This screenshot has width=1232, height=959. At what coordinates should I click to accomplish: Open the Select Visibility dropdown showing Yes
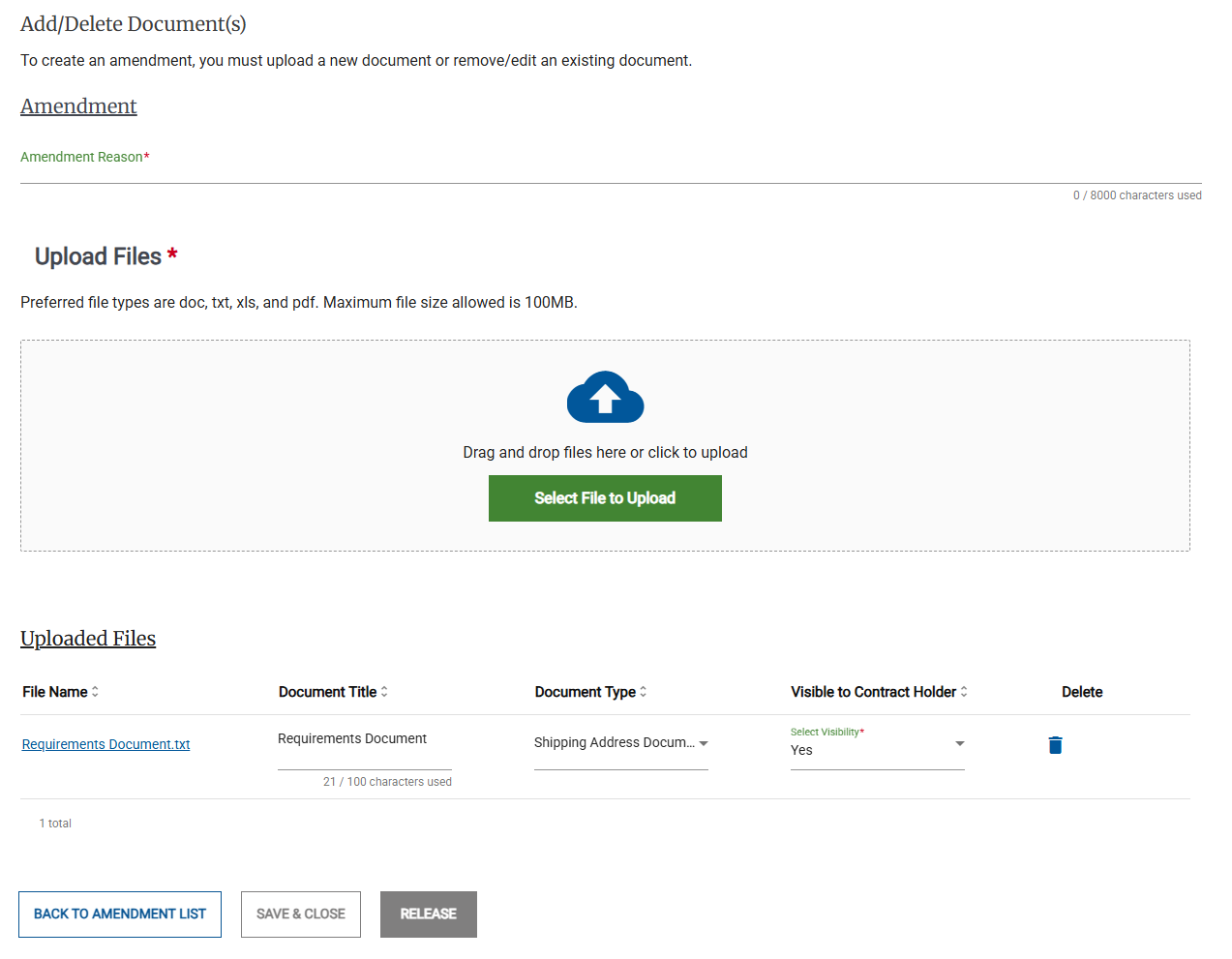click(x=871, y=750)
